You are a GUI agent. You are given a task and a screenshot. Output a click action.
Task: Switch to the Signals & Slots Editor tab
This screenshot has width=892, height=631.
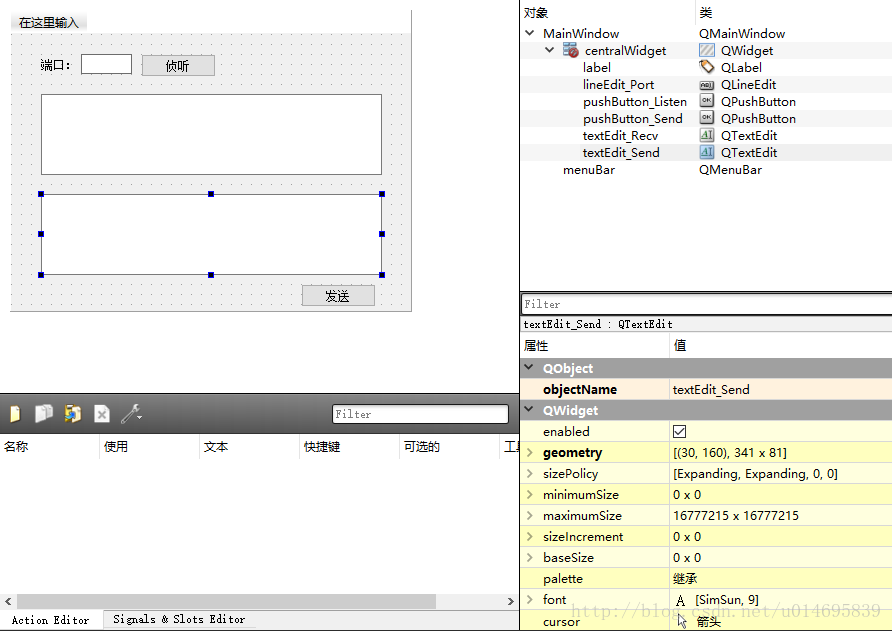(x=179, y=620)
